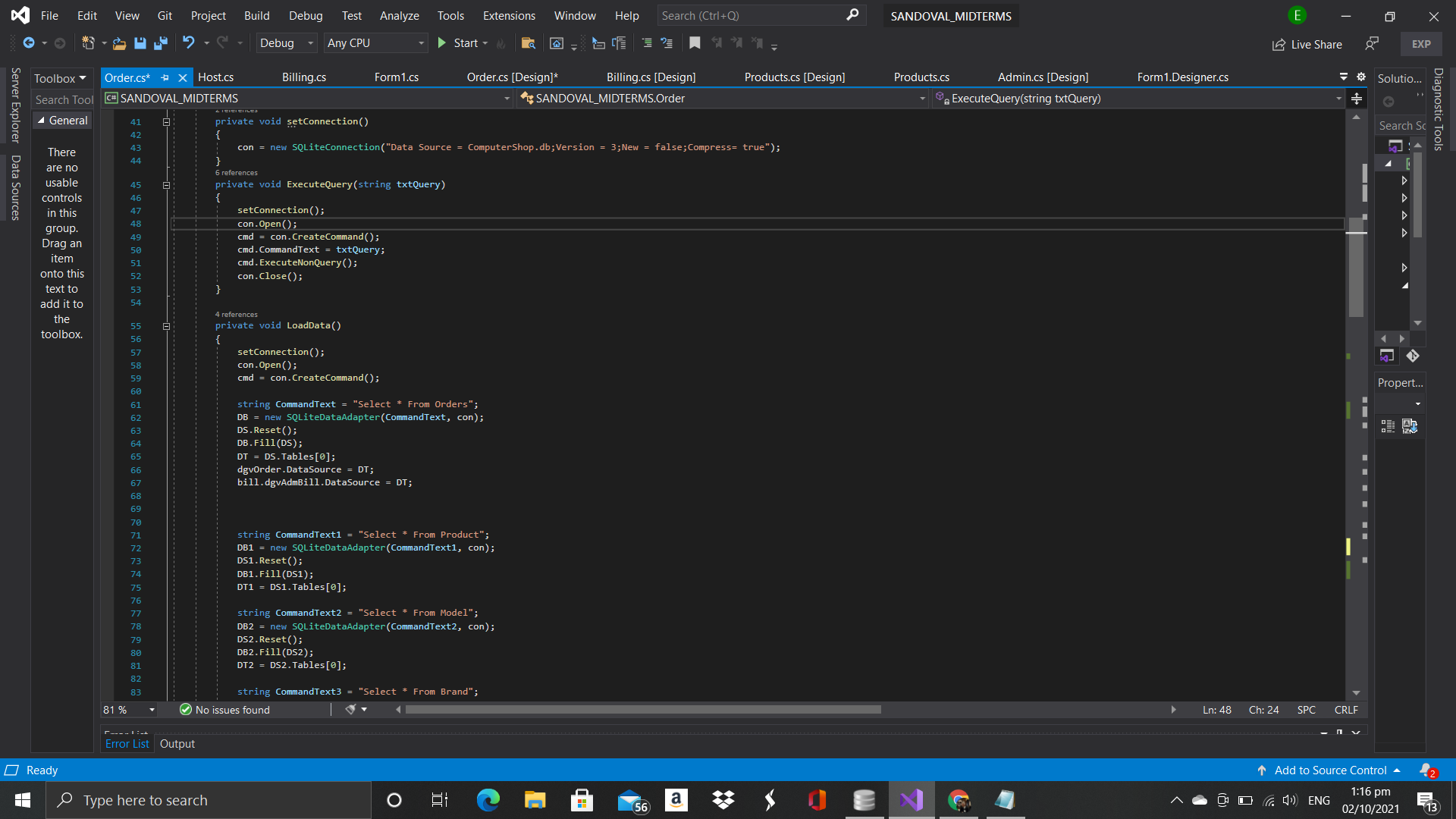The width and height of the screenshot is (1456, 819).
Task: Switch to the Form1.Designer.cs tab
Action: (x=1183, y=77)
